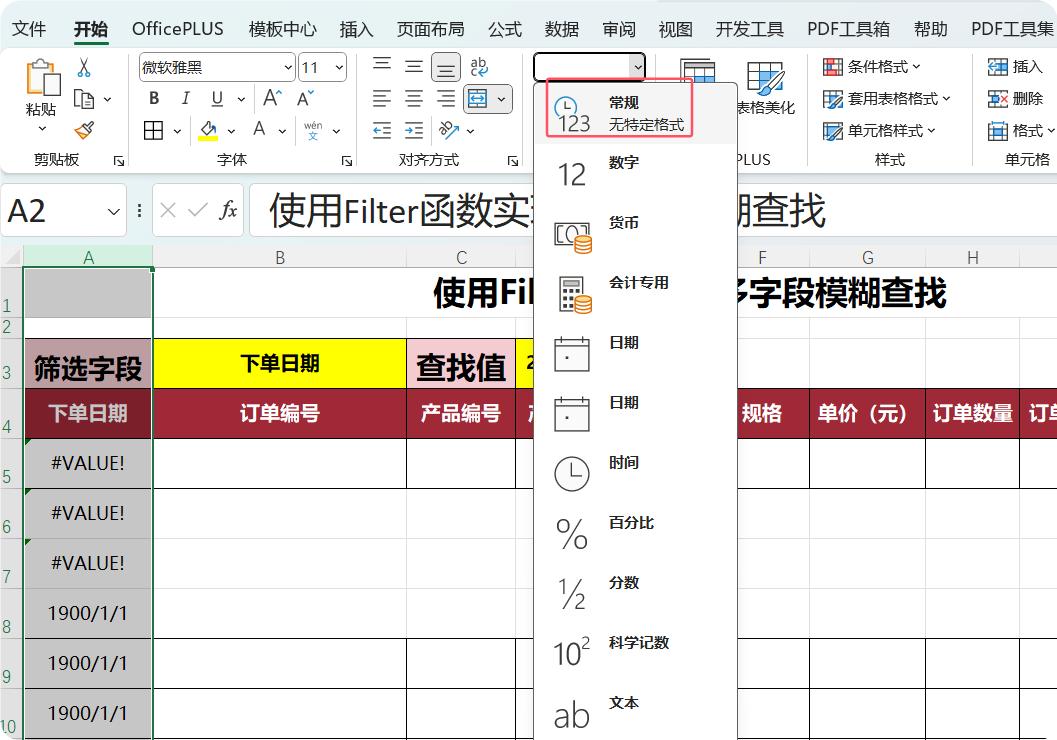Toggle Underline formatting
This screenshot has height=740, width=1057.
tap(217, 98)
